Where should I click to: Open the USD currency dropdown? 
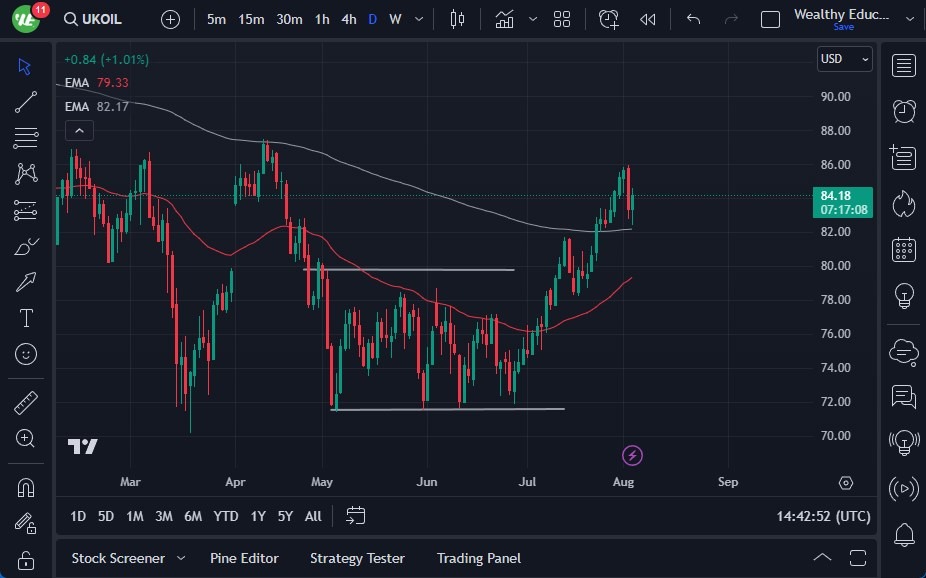pyautogui.click(x=844, y=59)
